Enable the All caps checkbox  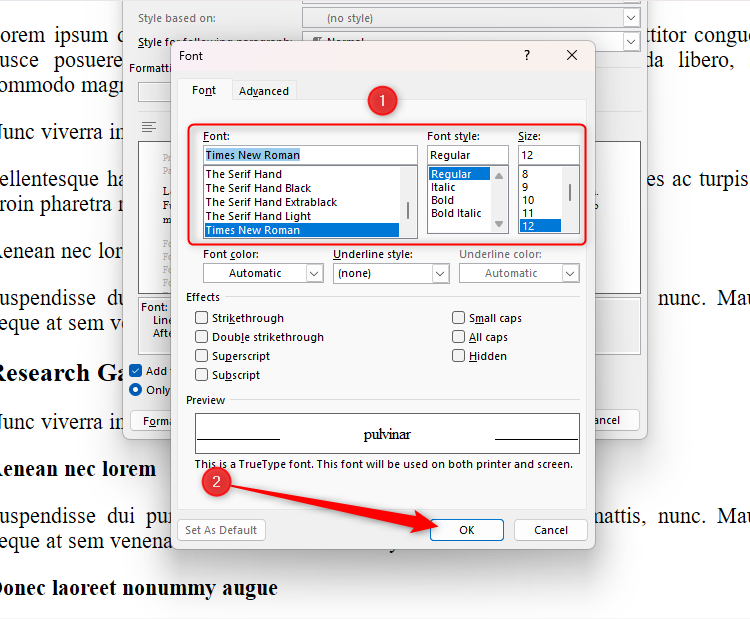(x=458, y=337)
